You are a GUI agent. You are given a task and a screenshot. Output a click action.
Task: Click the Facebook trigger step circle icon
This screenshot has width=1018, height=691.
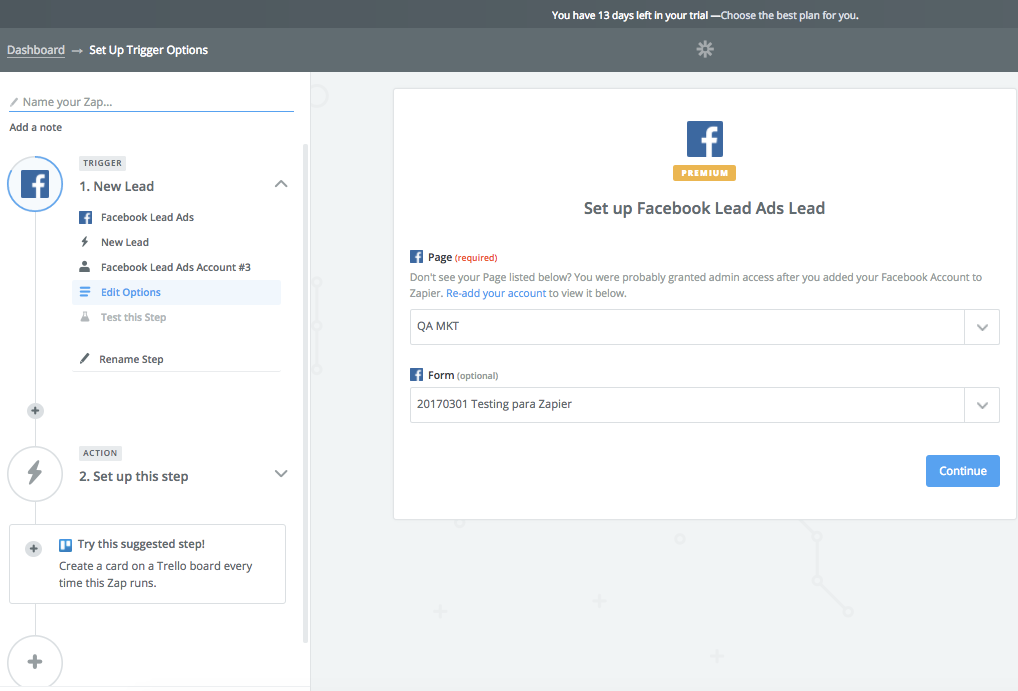pyautogui.click(x=35, y=184)
